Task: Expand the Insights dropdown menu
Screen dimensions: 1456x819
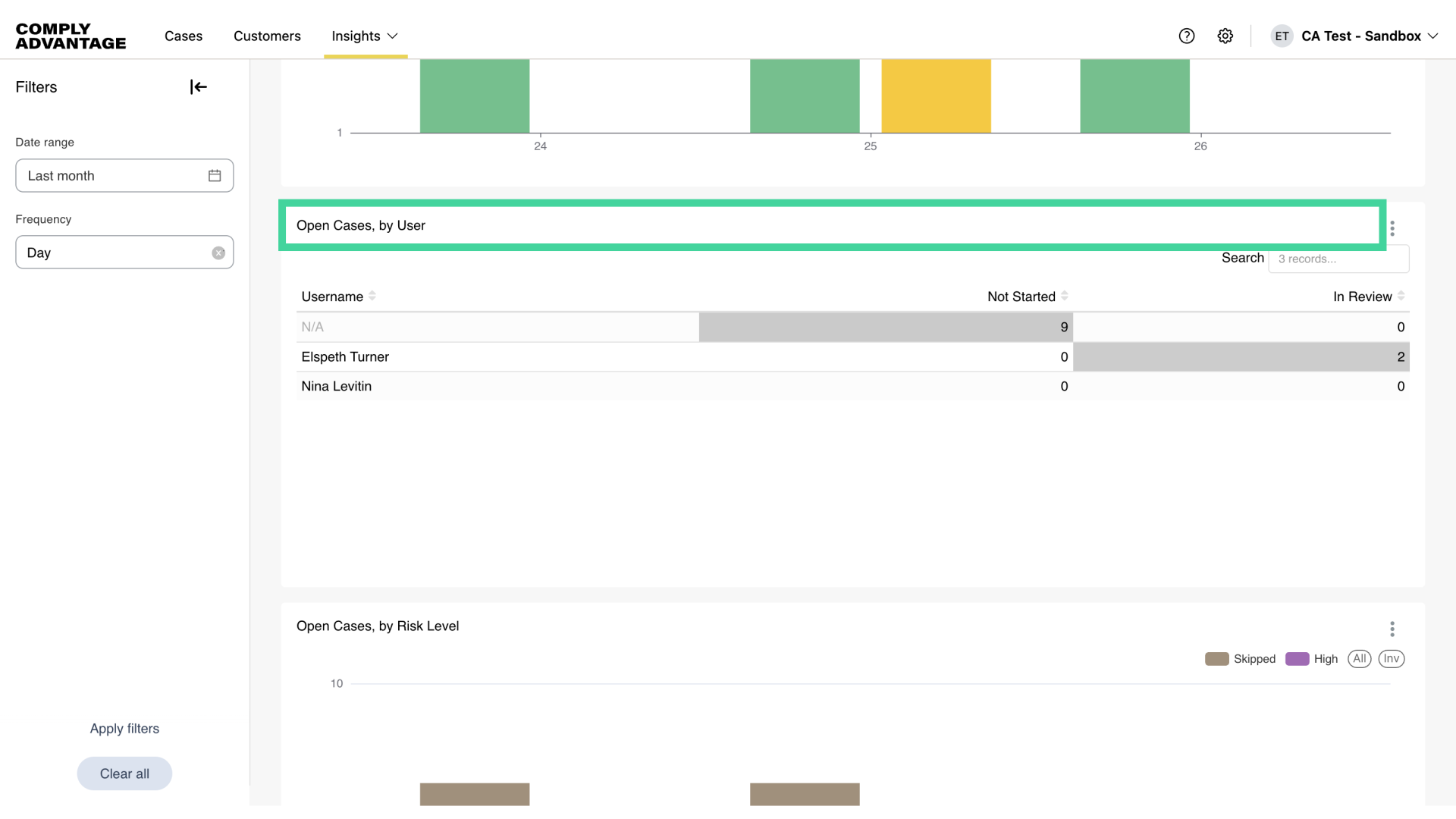Action: pos(365,36)
